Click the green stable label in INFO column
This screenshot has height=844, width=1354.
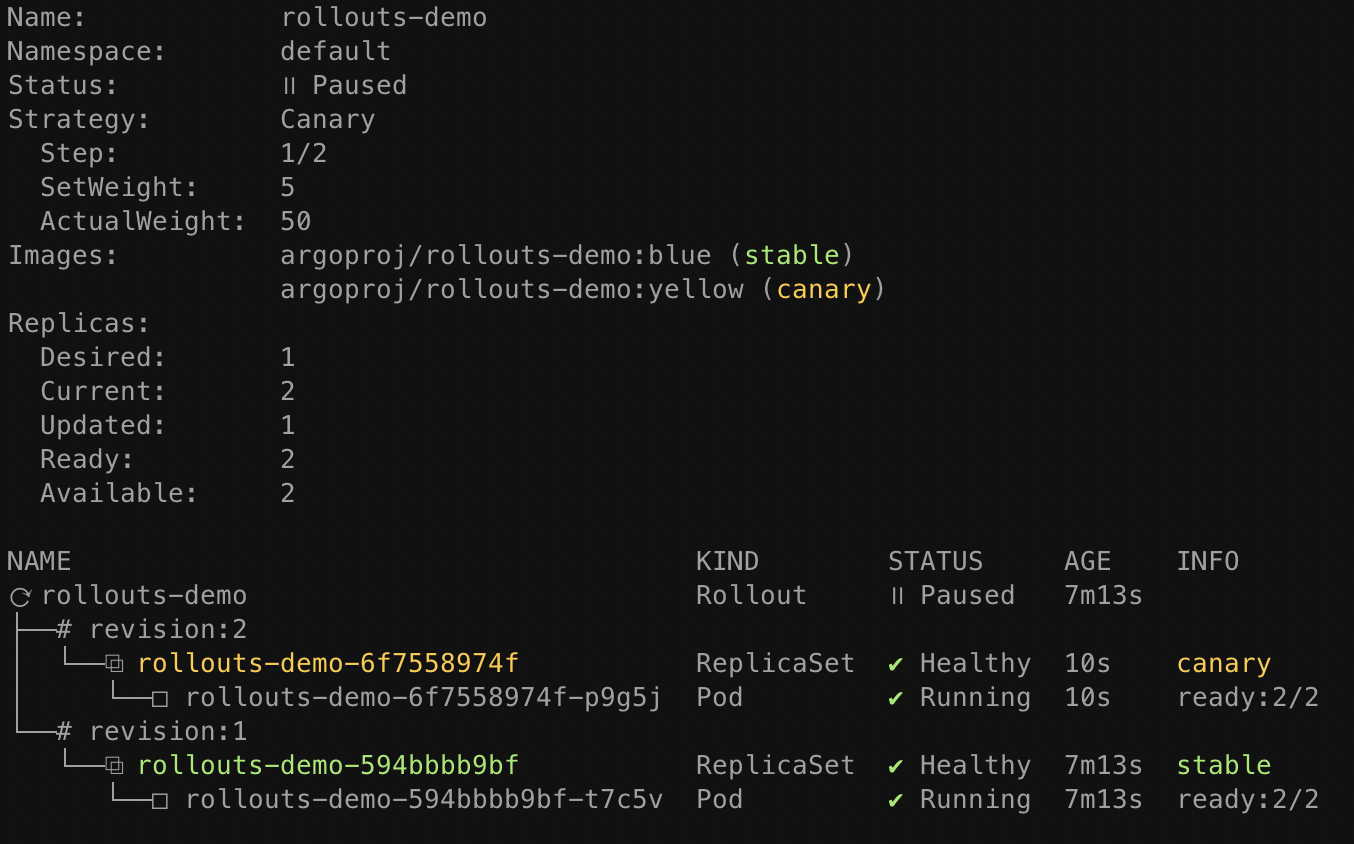click(x=1224, y=766)
